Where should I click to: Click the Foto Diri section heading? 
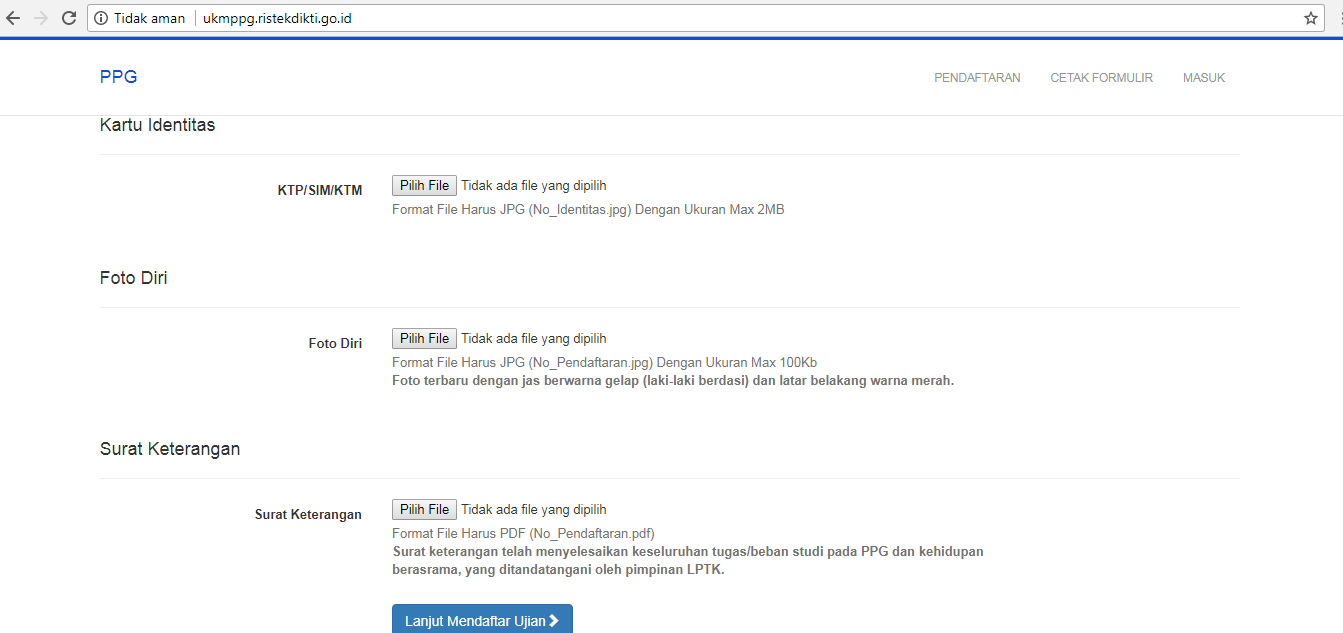point(134,278)
